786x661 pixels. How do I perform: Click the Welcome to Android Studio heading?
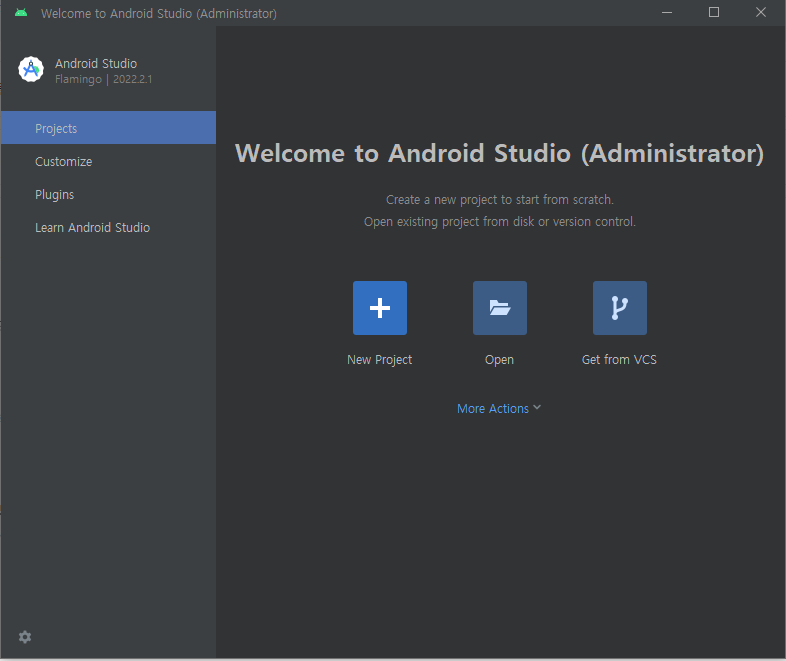[x=499, y=153]
